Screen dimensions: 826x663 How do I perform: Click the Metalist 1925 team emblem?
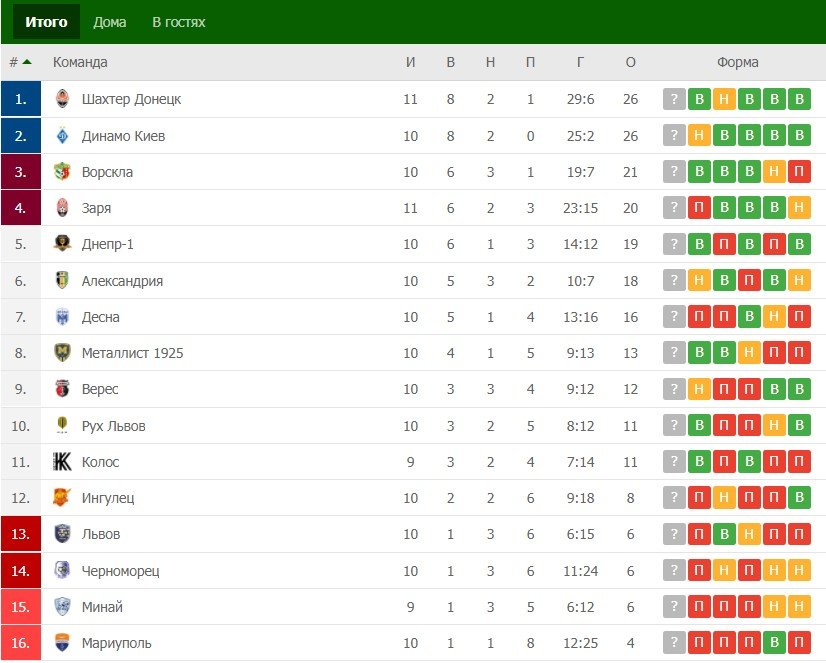tap(62, 353)
